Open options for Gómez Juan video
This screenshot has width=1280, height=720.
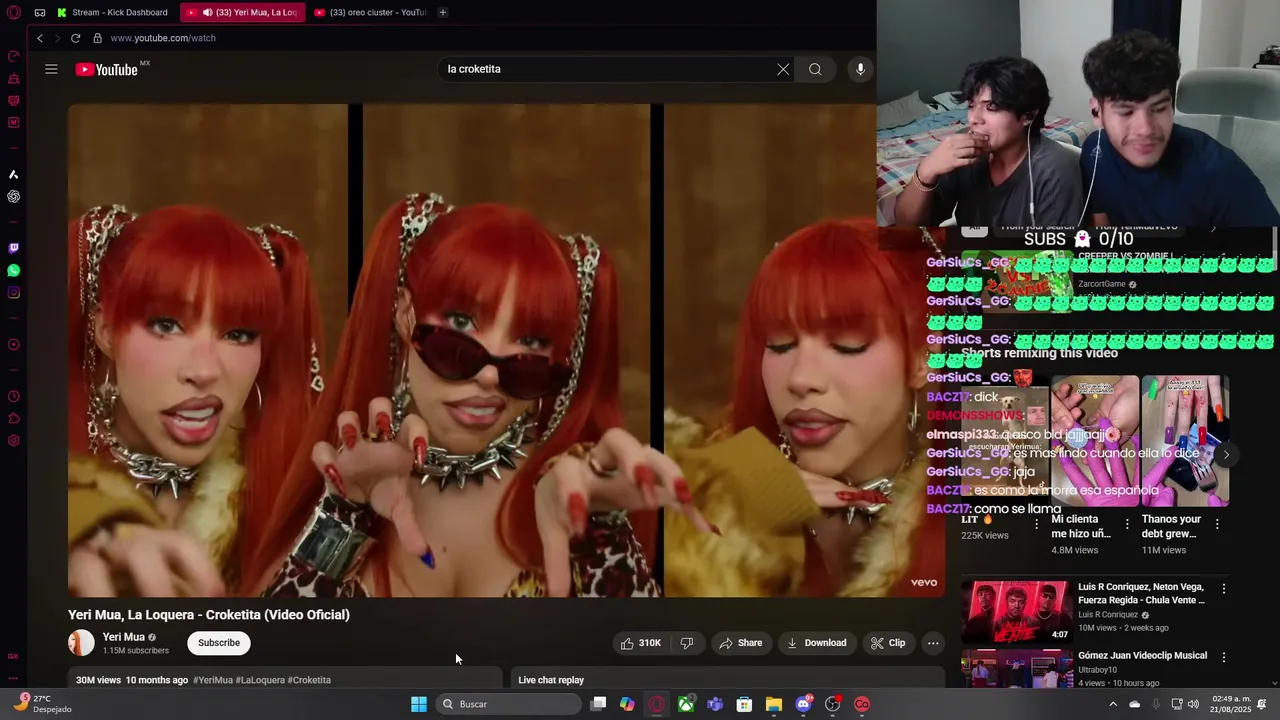pos(1223,657)
